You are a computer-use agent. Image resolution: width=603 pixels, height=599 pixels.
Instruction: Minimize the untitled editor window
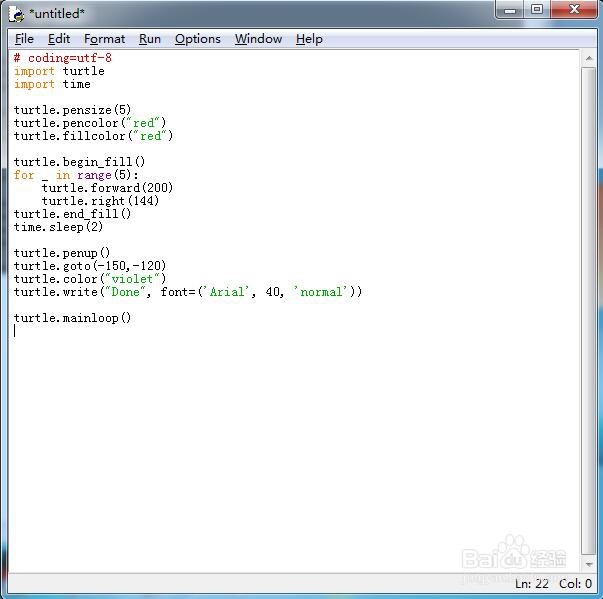coord(510,10)
